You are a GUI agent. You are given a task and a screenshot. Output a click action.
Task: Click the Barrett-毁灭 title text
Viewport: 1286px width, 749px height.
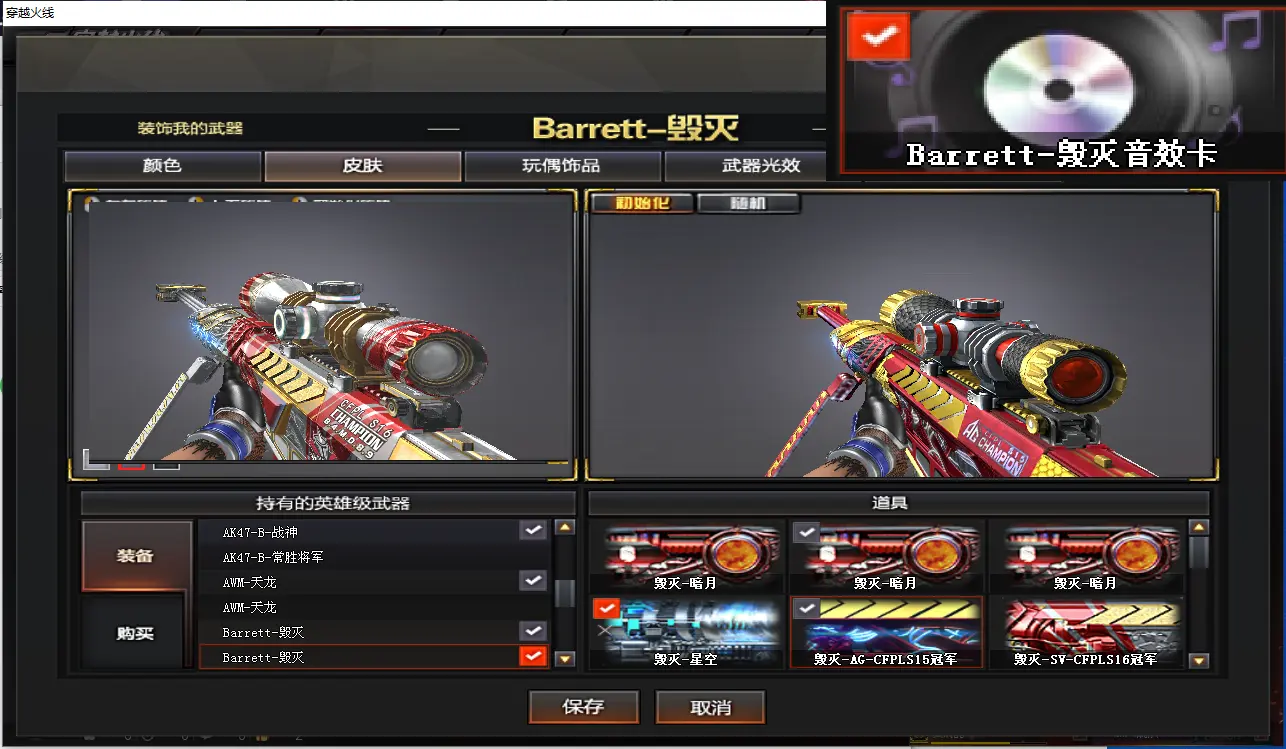636,128
